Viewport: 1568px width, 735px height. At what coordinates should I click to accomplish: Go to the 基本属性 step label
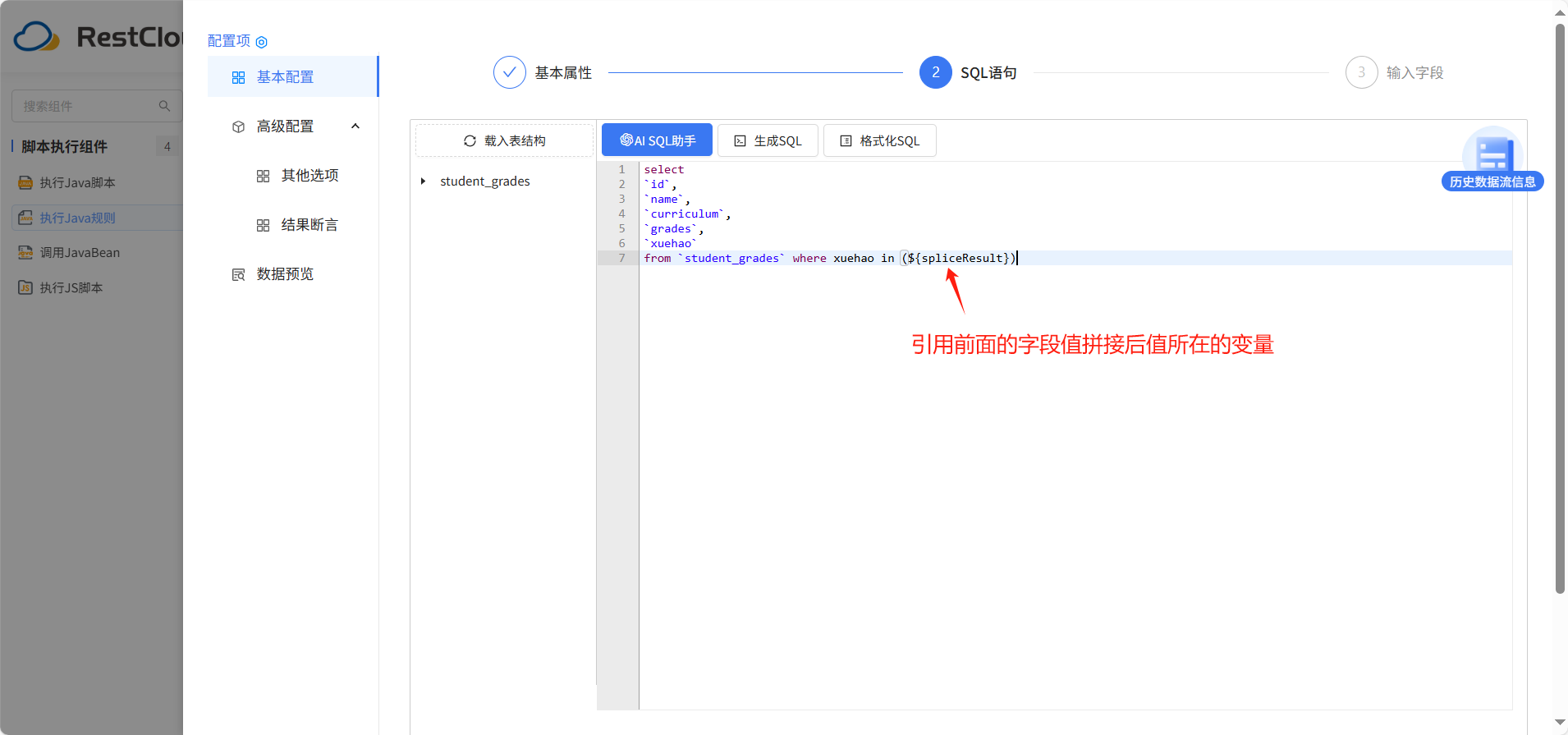tap(563, 72)
